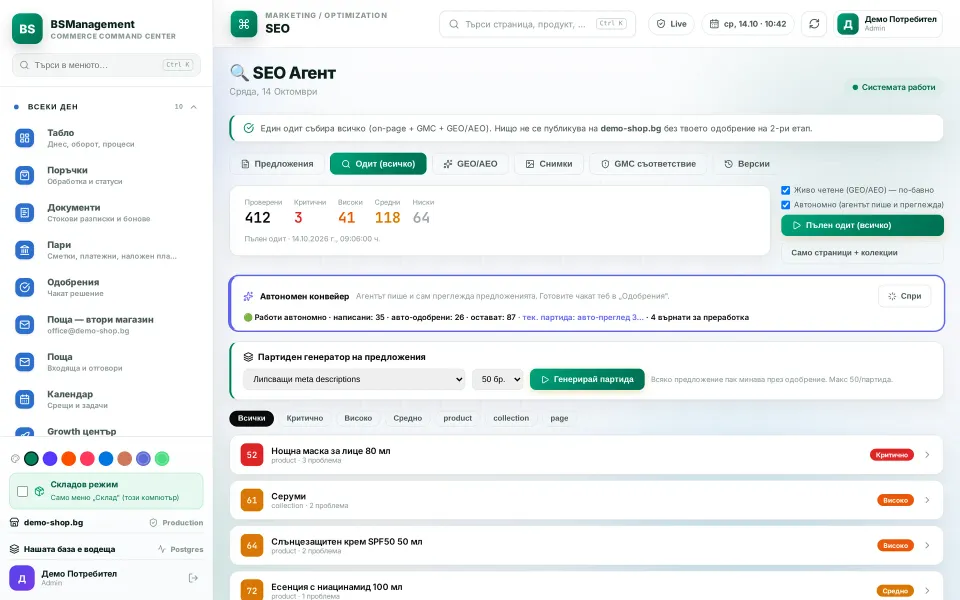Collapse the ВСЕКИ ДЕН section chevron
Viewport: 960px width, 600px height.
tap(193, 107)
